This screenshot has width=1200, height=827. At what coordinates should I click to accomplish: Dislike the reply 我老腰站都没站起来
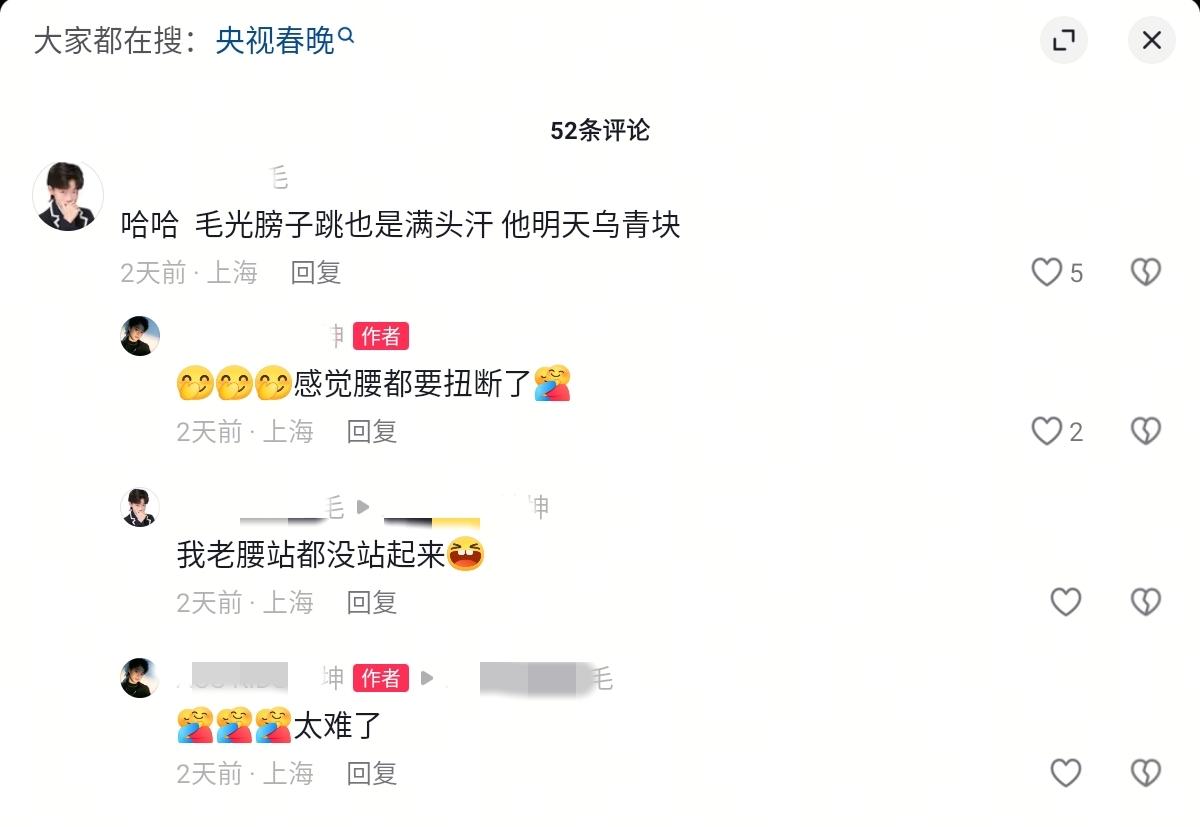point(1145,601)
